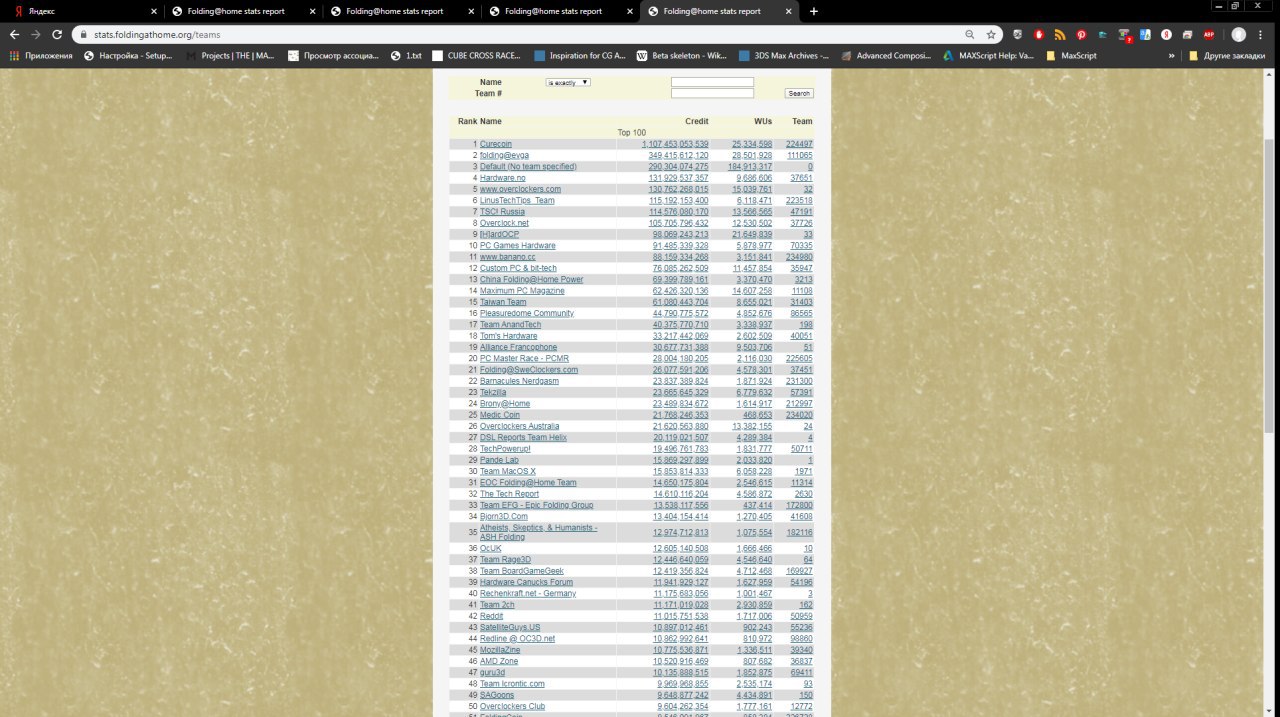This screenshot has height=717, width=1280.
Task: Open the Tom's Hardware team link
Action: tap(508, 336)
